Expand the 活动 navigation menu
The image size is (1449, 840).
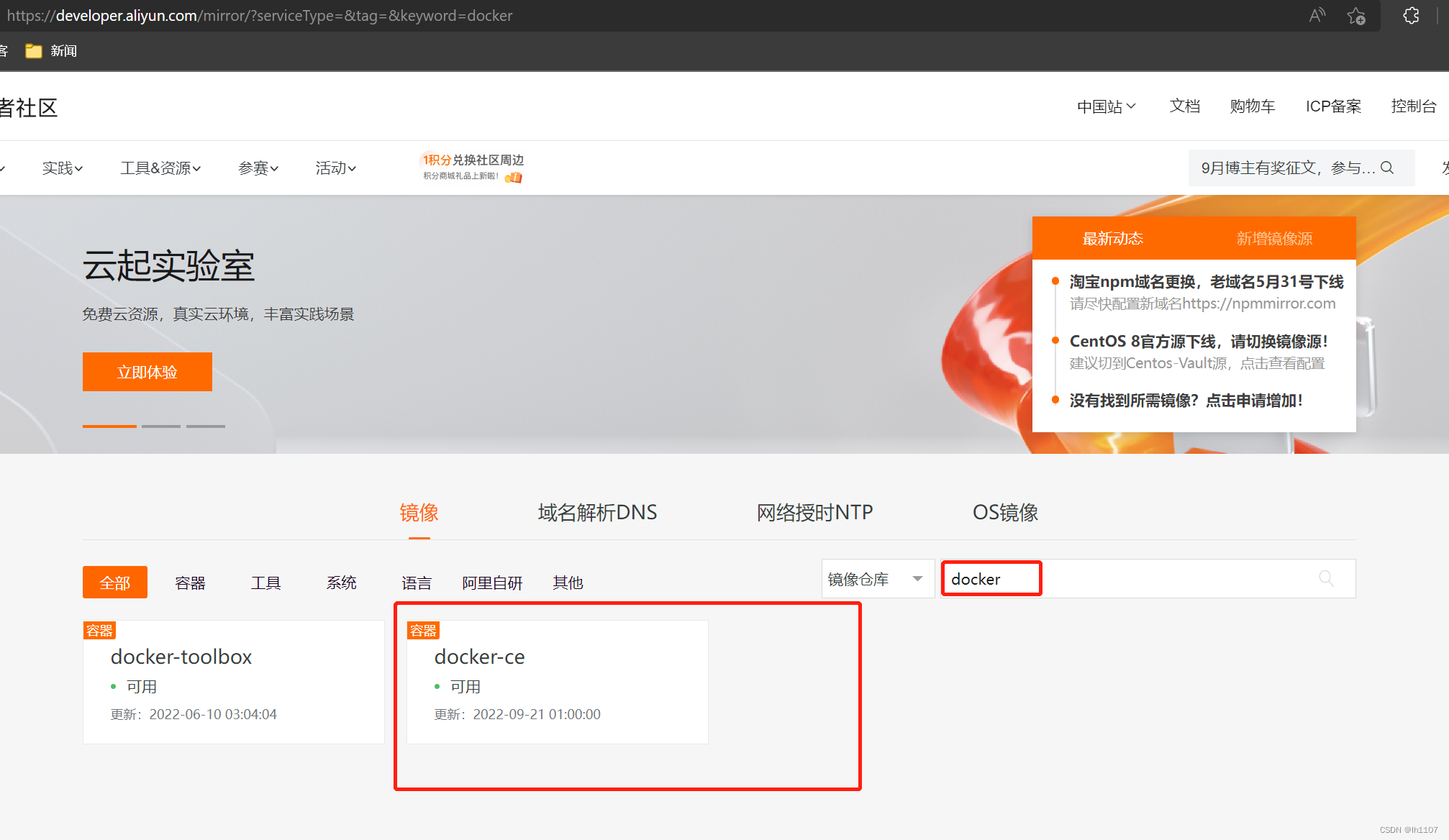(336, 168)
